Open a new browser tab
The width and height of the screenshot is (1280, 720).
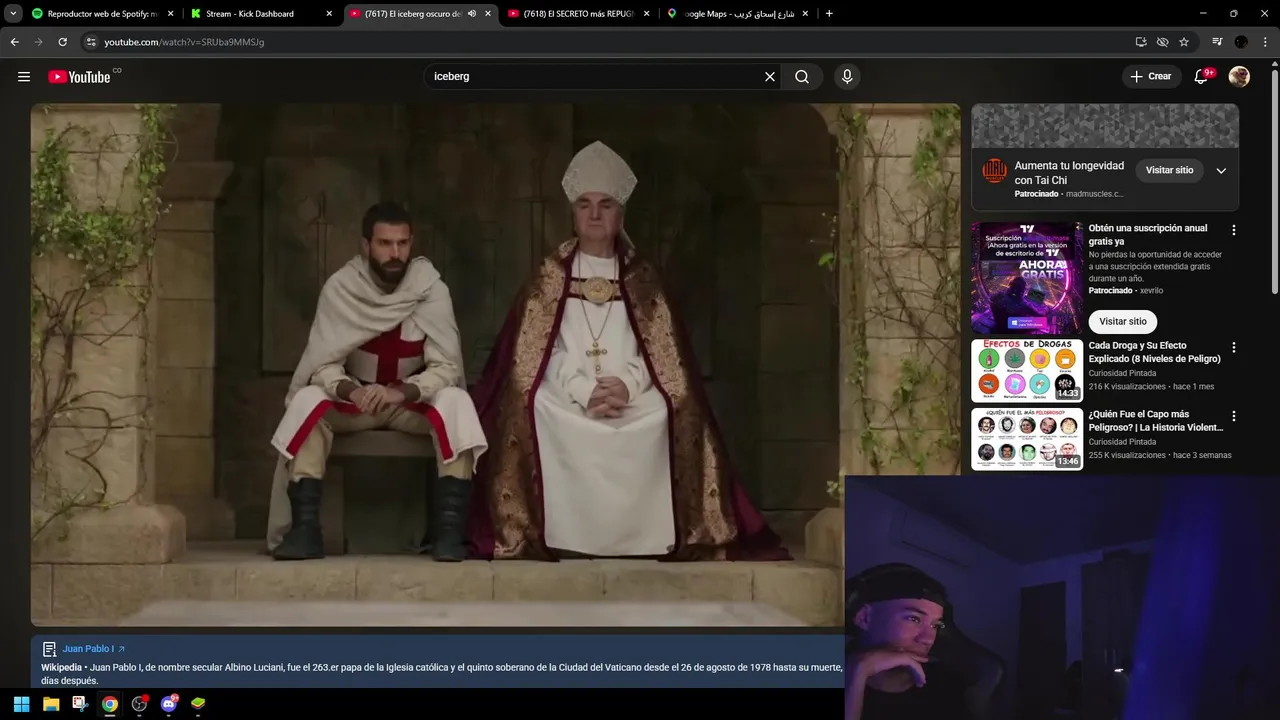point(829,14)
